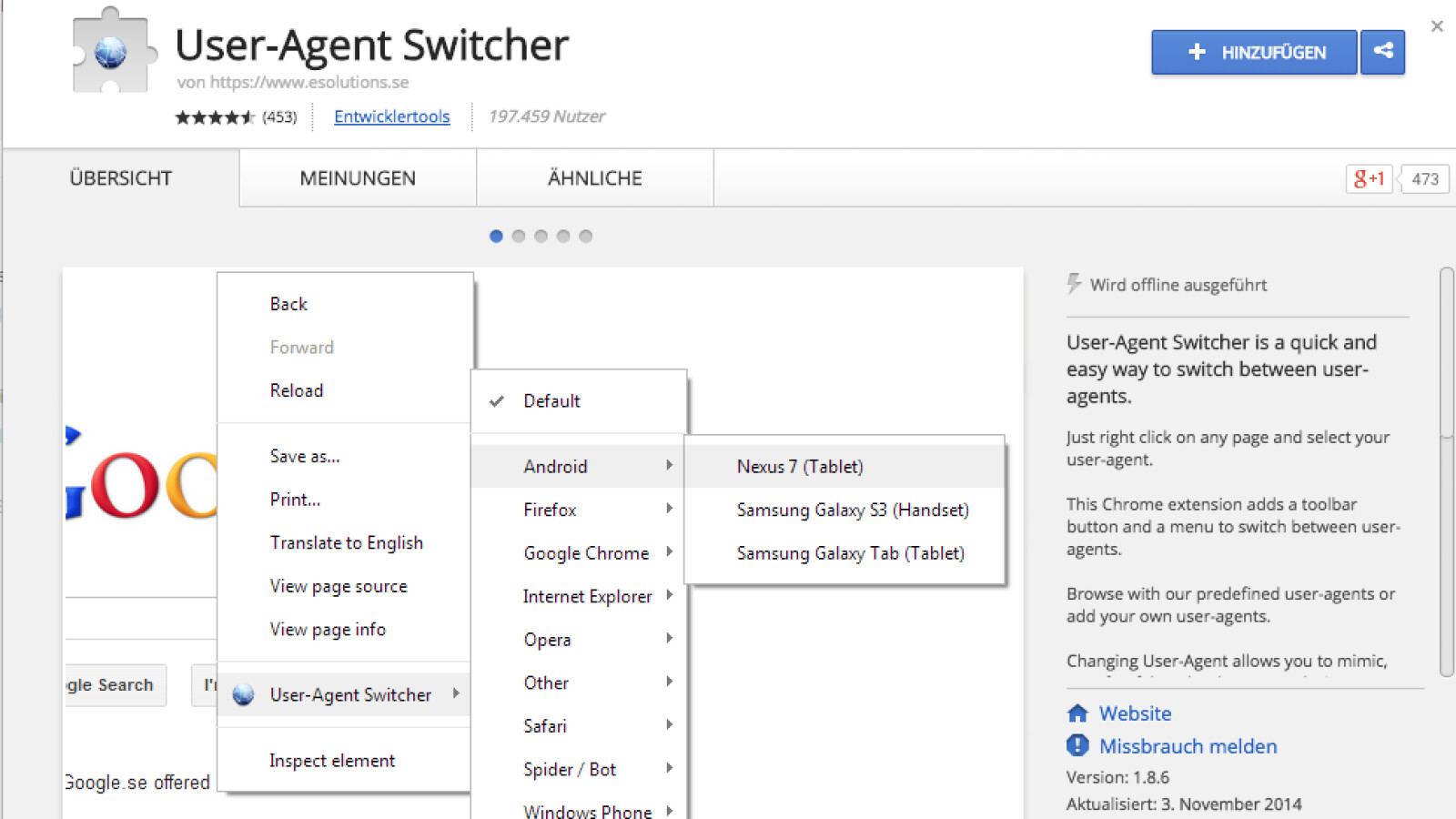Click the 473 plus-one count bubble
The image size is (1456, 819).
pyautogui.click(x=1424, y=179)
